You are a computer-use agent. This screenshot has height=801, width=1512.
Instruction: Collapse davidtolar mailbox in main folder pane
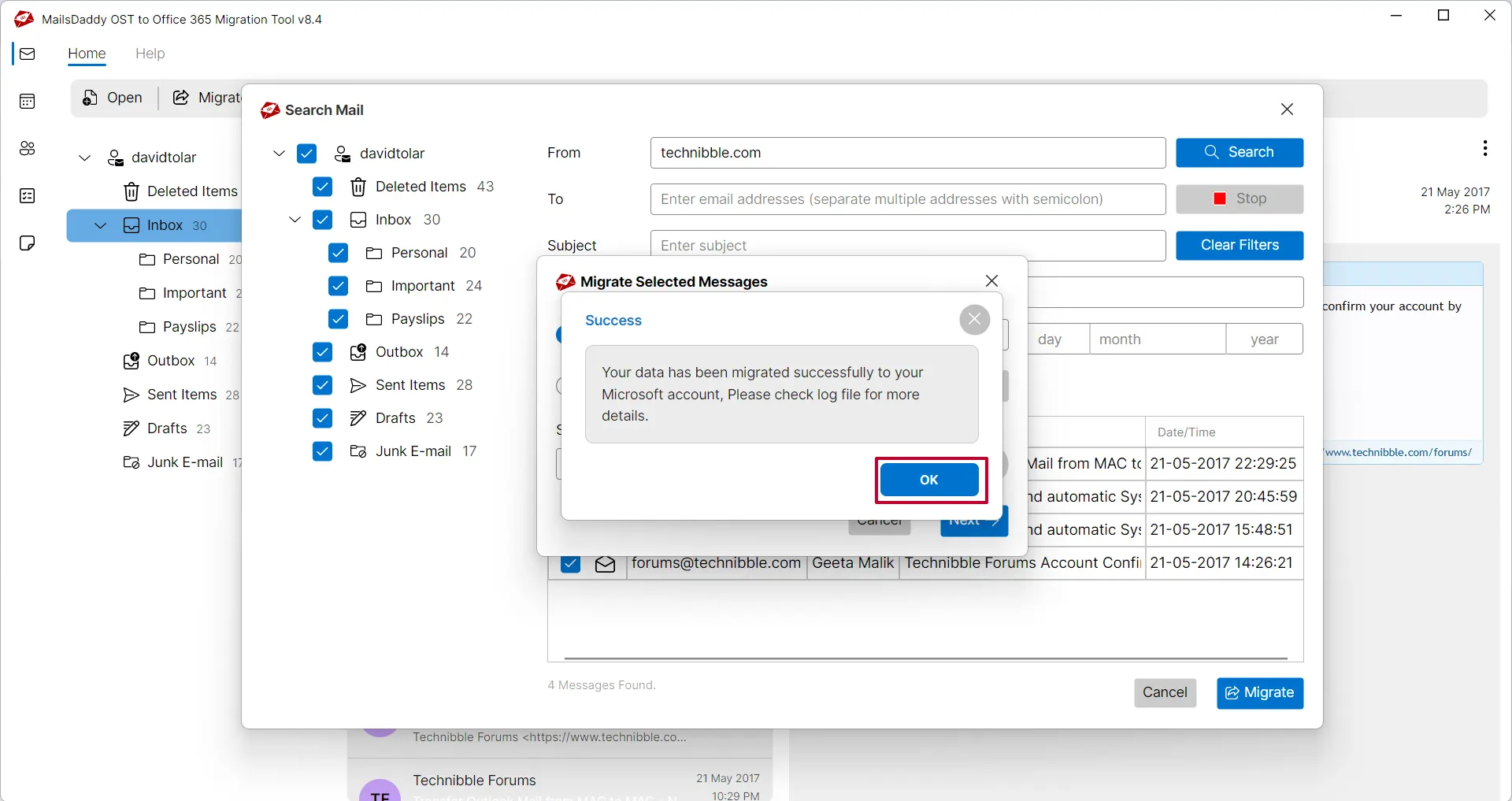coord(85,158)
